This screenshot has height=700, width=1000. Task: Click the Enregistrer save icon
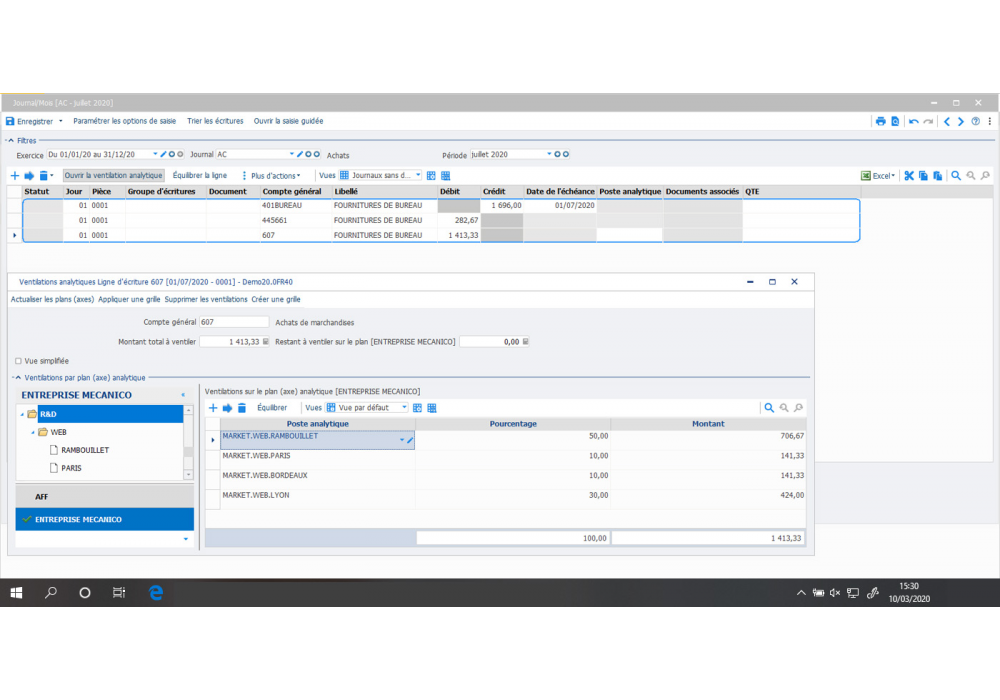11,121
